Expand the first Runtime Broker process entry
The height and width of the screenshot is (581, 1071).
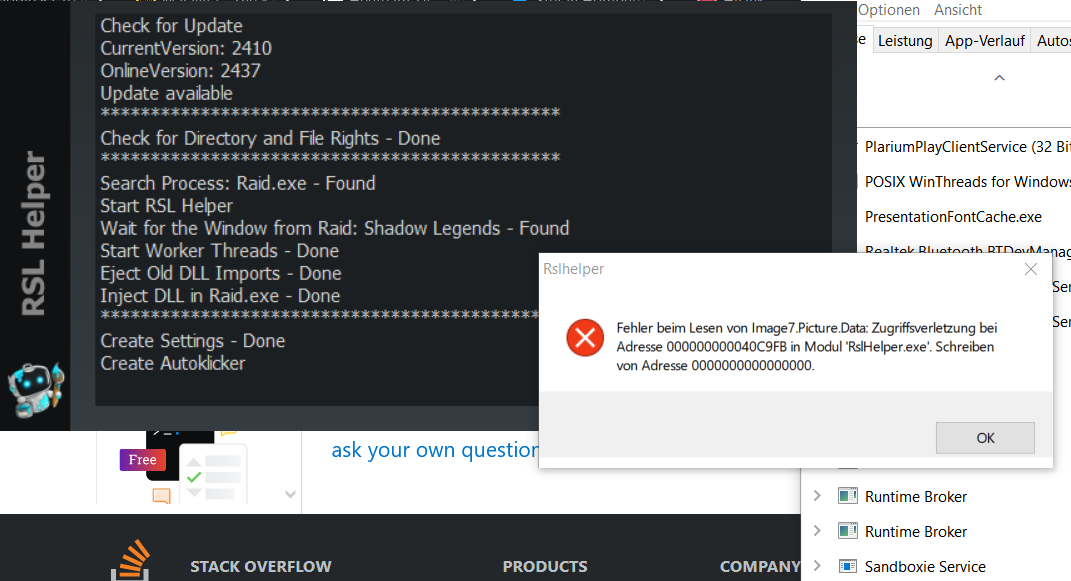click(x=816, y=495)
